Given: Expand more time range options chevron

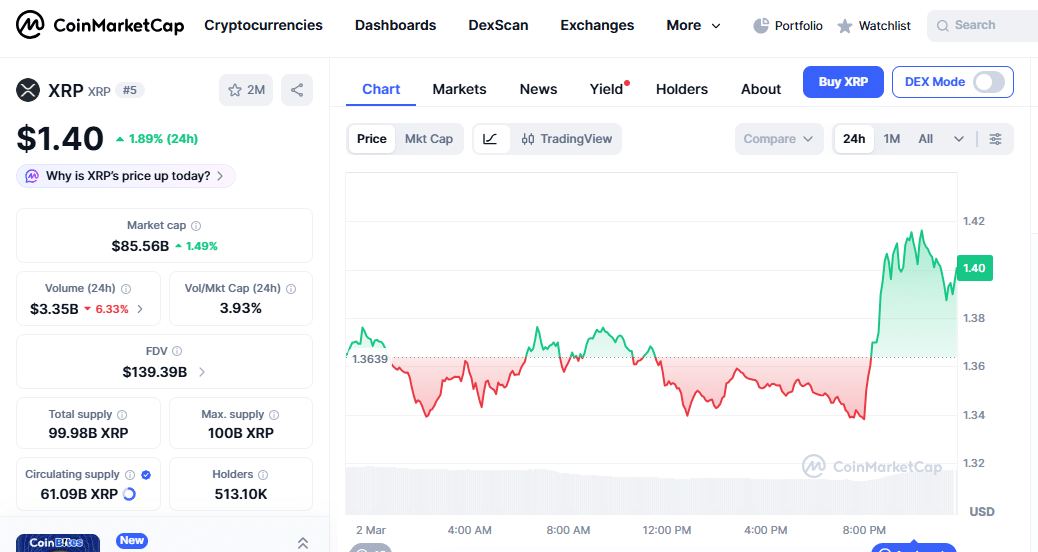Looking at the screenshot, I should click(959, 139).
